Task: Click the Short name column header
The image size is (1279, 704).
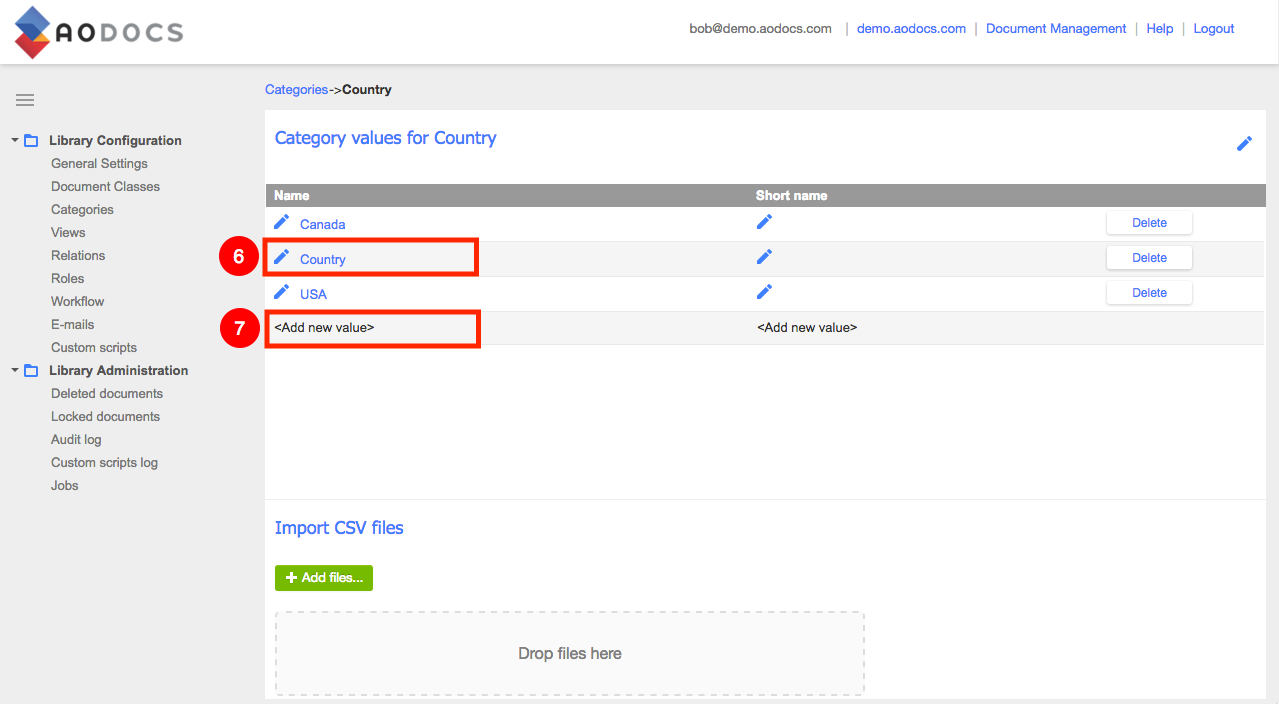Action: (x=791, y=196)
